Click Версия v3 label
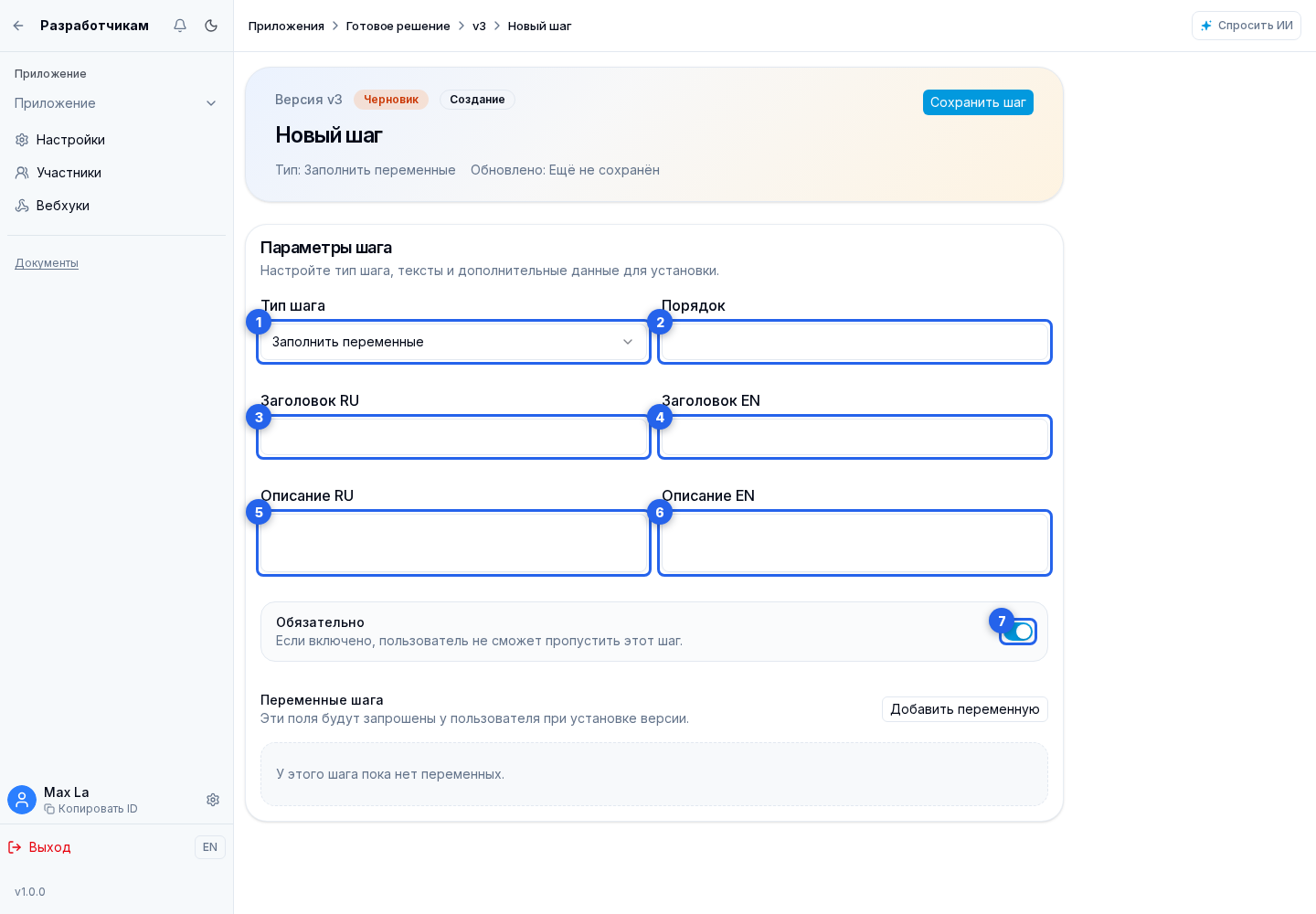1316x914 pixels. click(309, 100)
